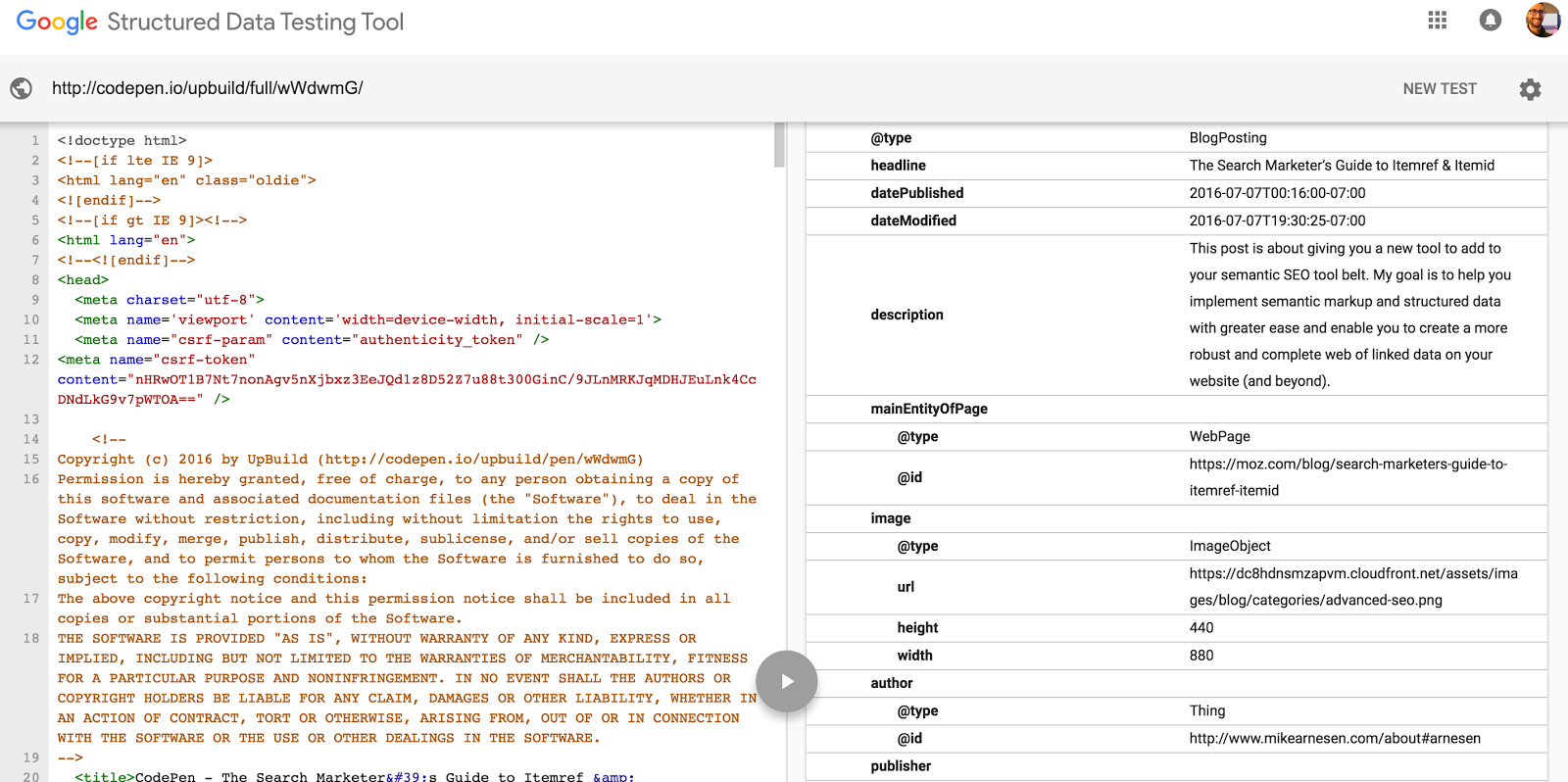
Task: Click the cloudfront image url value
Action: (x=1353, y=587)
